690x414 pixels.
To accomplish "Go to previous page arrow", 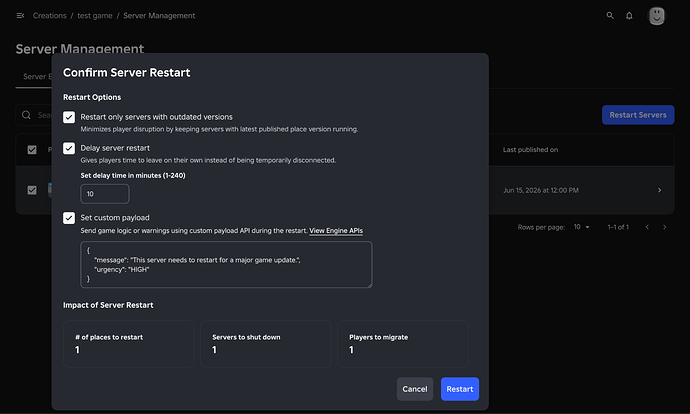I will [647, 227].
